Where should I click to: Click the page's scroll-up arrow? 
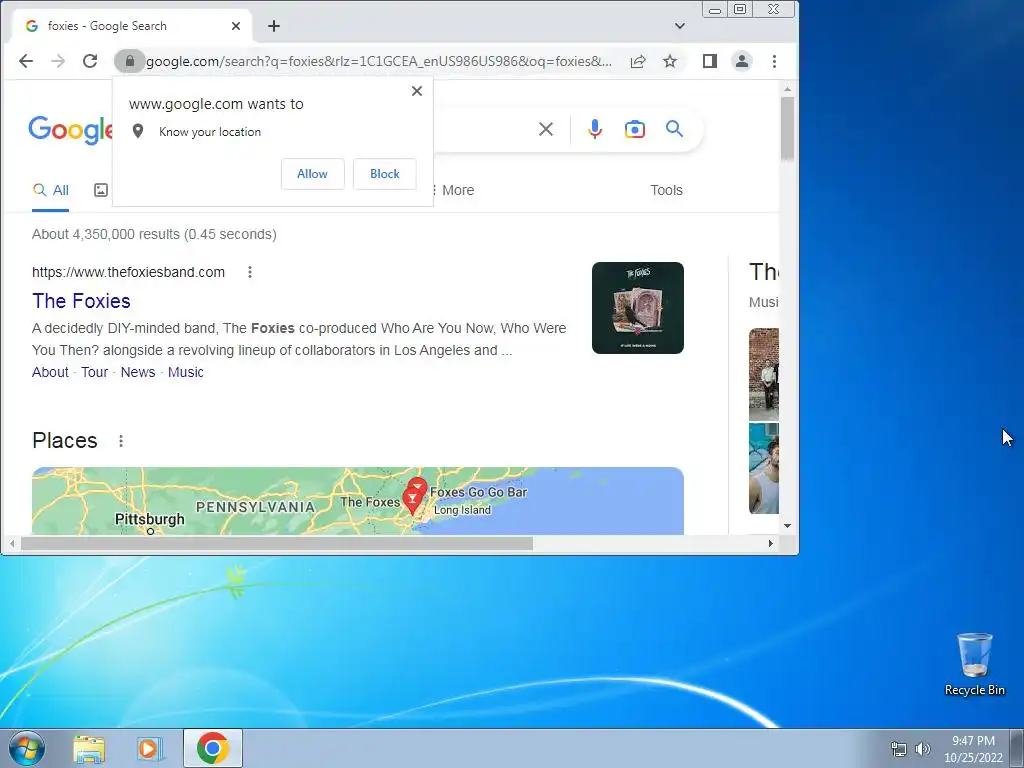point(787,89)
